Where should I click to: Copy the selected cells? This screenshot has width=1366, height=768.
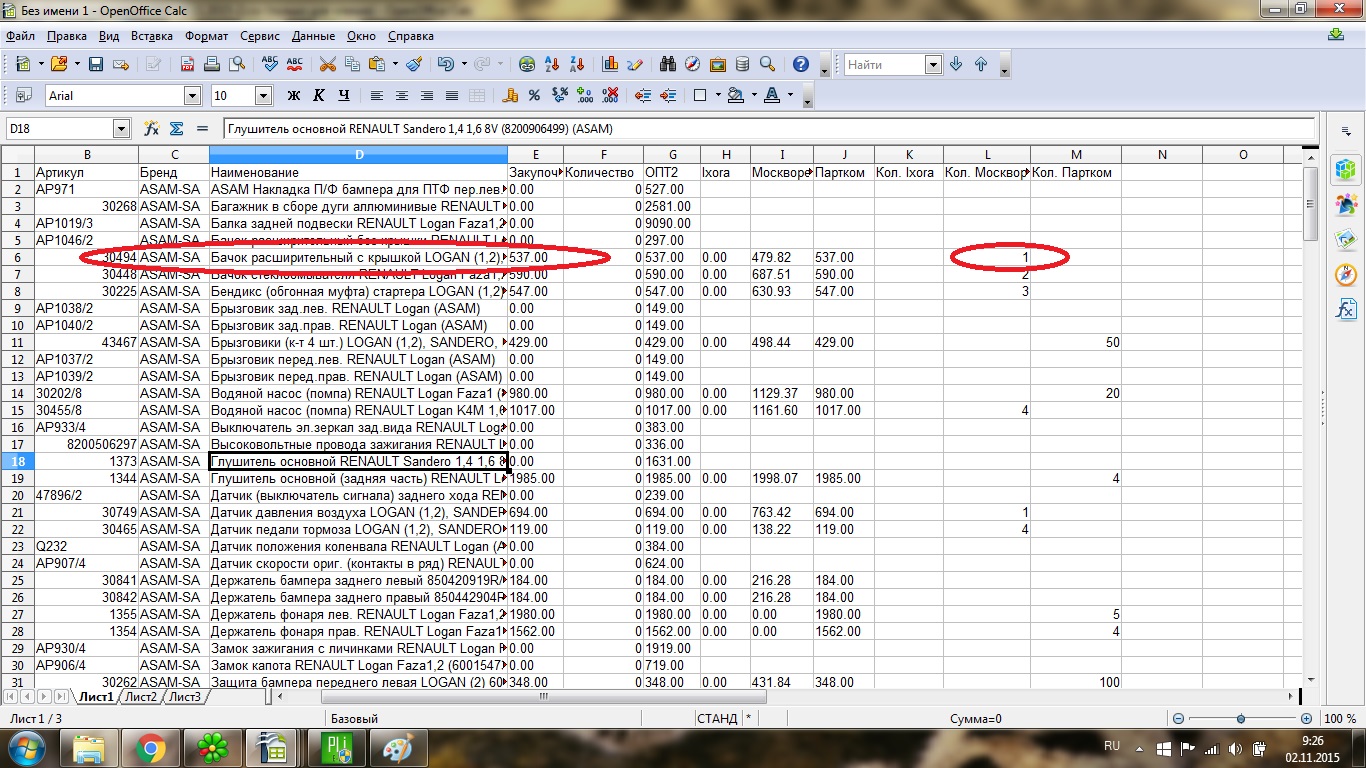[x=352, y=64]
